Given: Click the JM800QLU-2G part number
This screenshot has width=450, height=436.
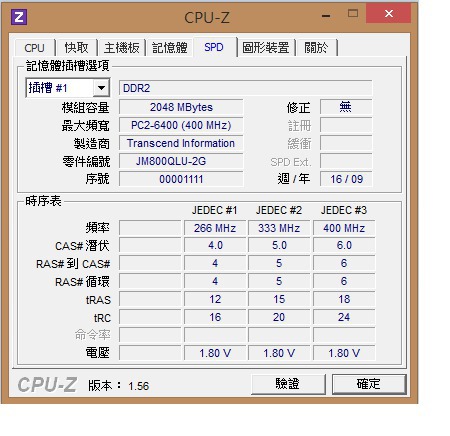Looking at the screenshot, I should 181,161.
